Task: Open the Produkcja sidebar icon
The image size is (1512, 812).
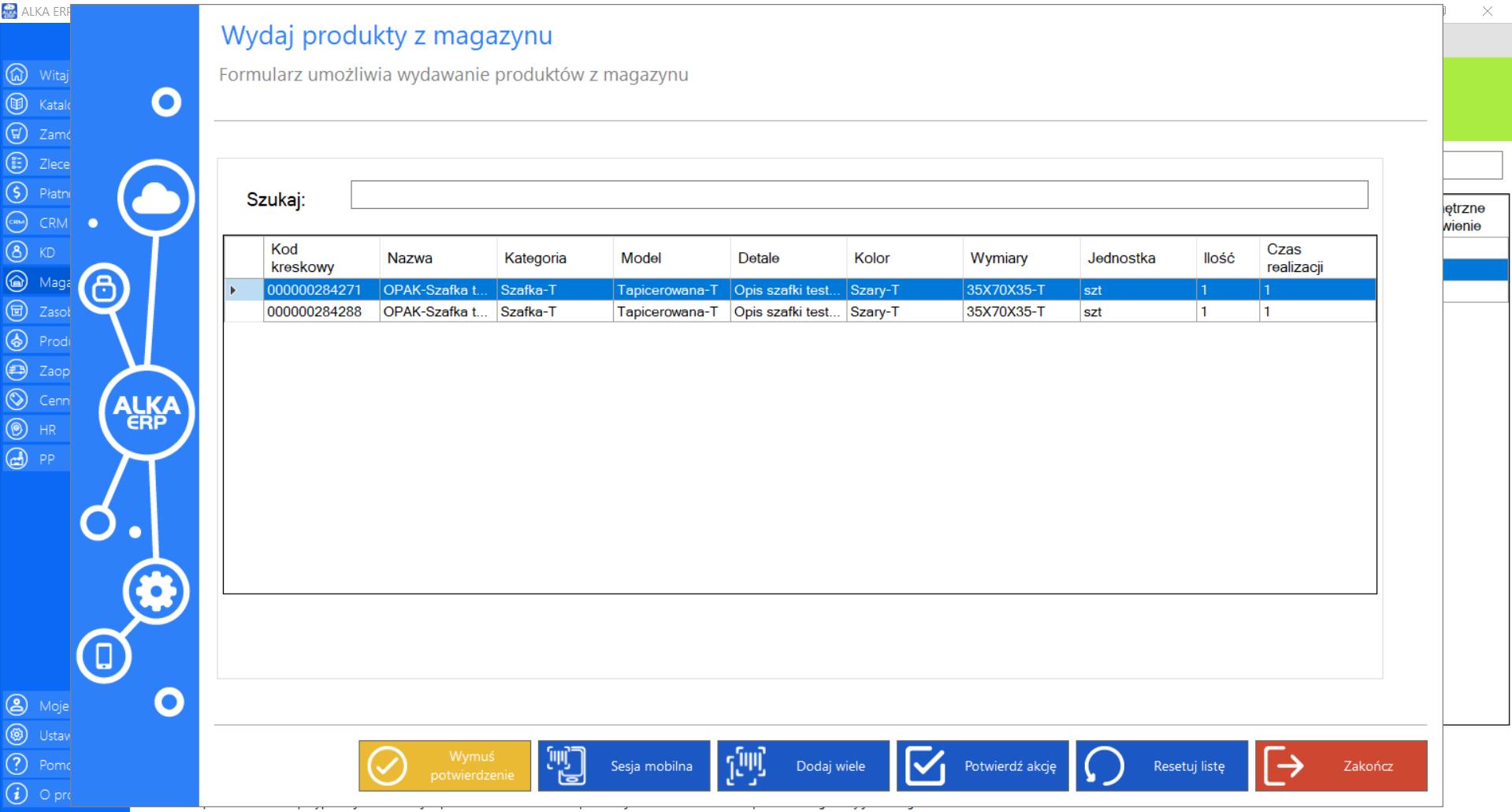Action: click(17, 341)
